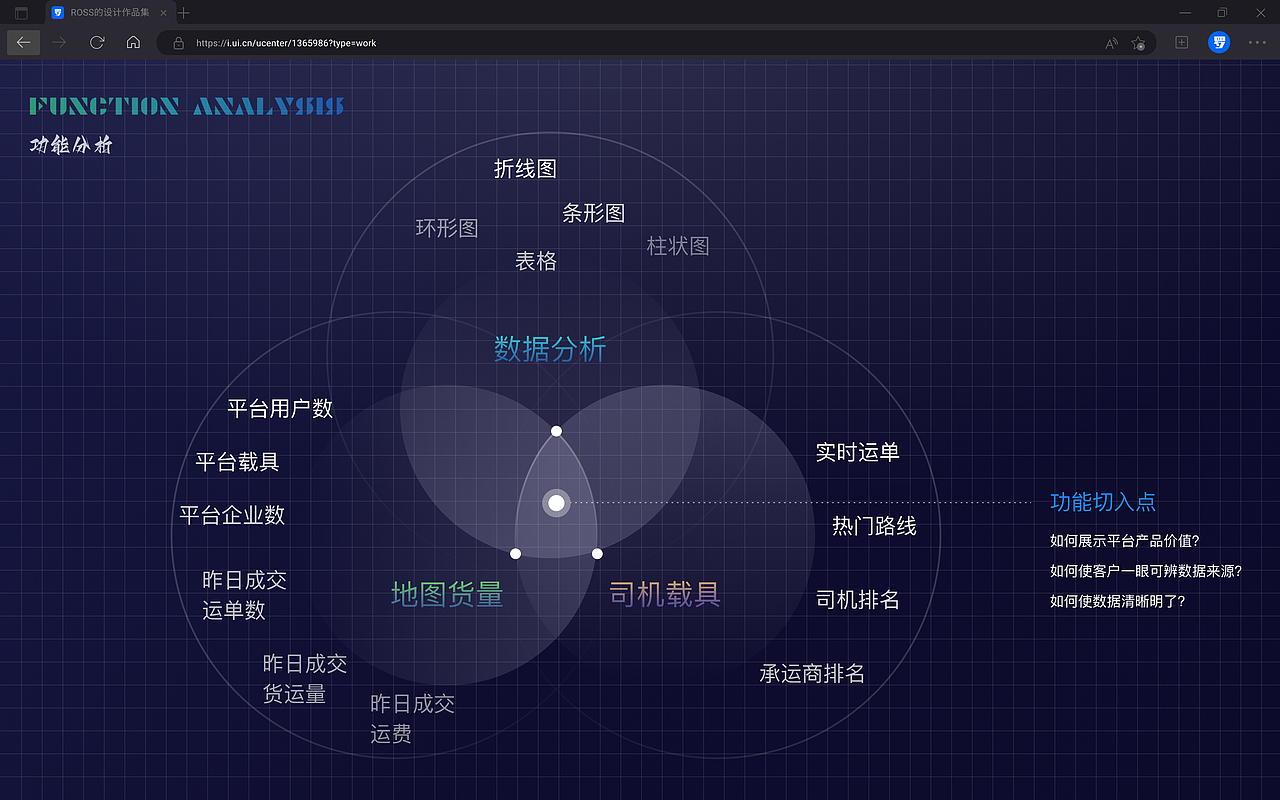Select the 数据分析 circle label
1280x800 pixels.
[550, 350]
